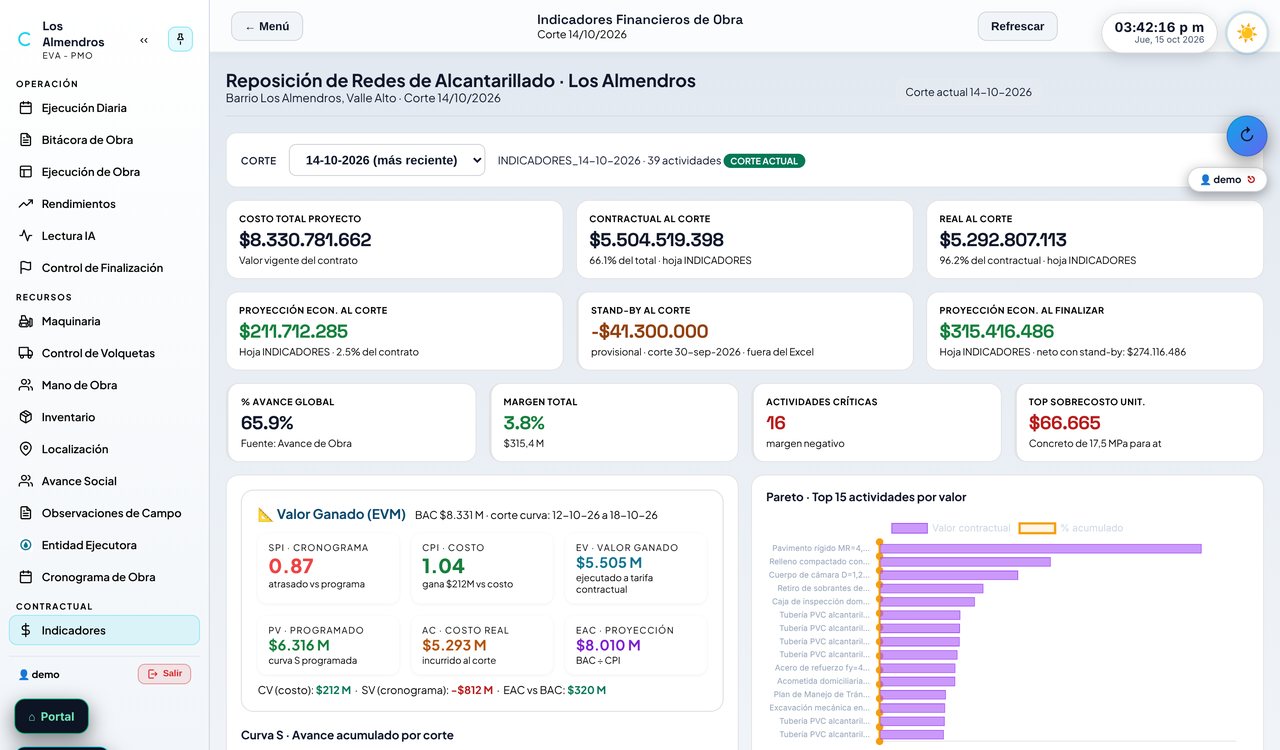Click the Stand-by value -$41.300.000

pyautogui.click(x=649, y=331)
